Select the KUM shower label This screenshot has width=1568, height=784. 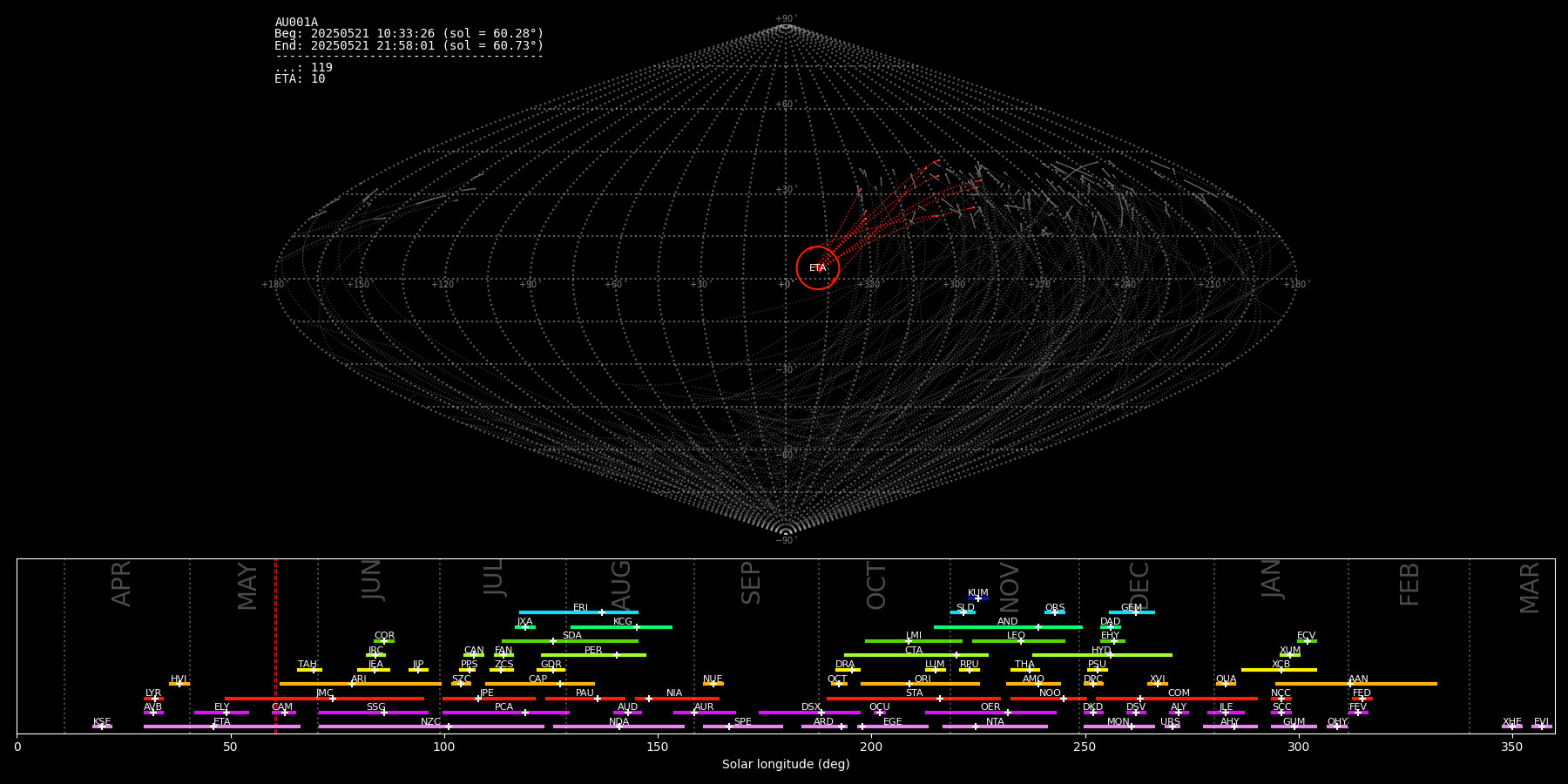978,593
